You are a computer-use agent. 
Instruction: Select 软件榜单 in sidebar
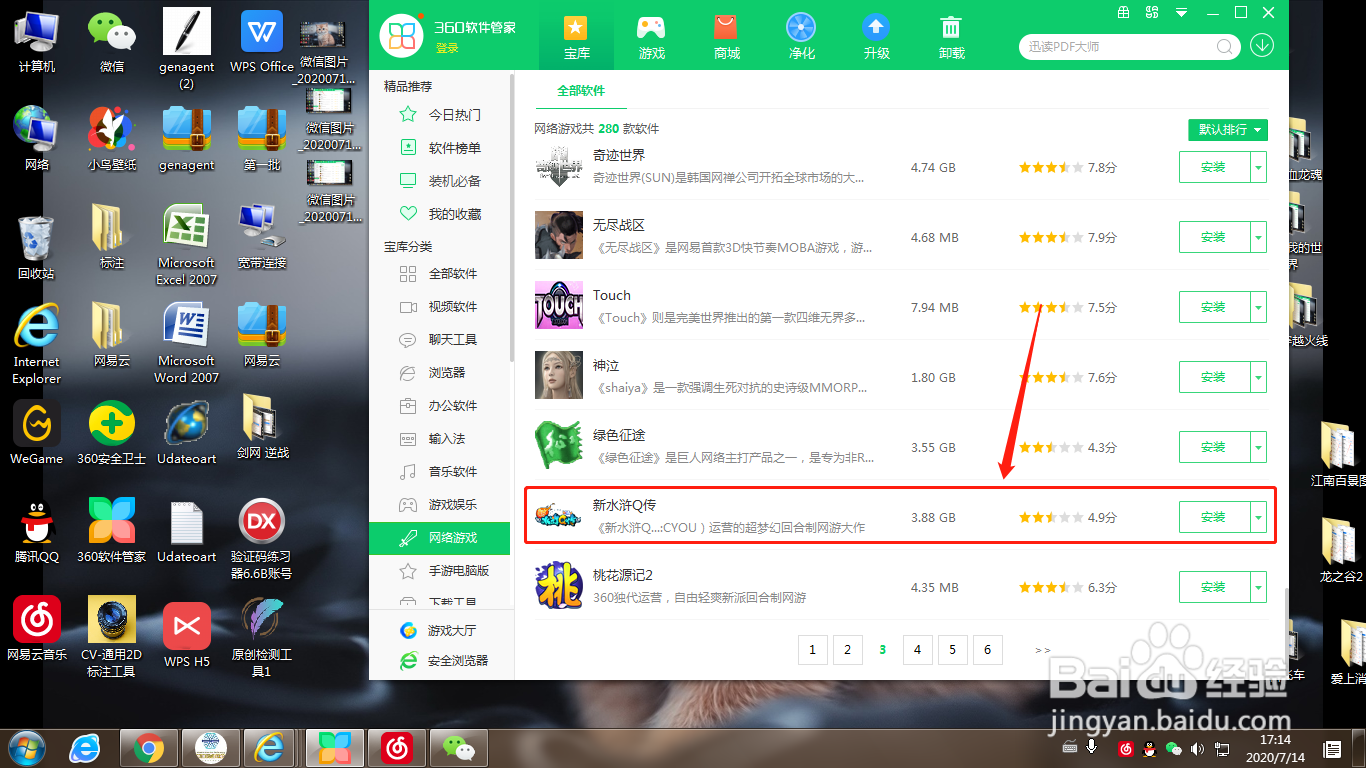point(440,148)
